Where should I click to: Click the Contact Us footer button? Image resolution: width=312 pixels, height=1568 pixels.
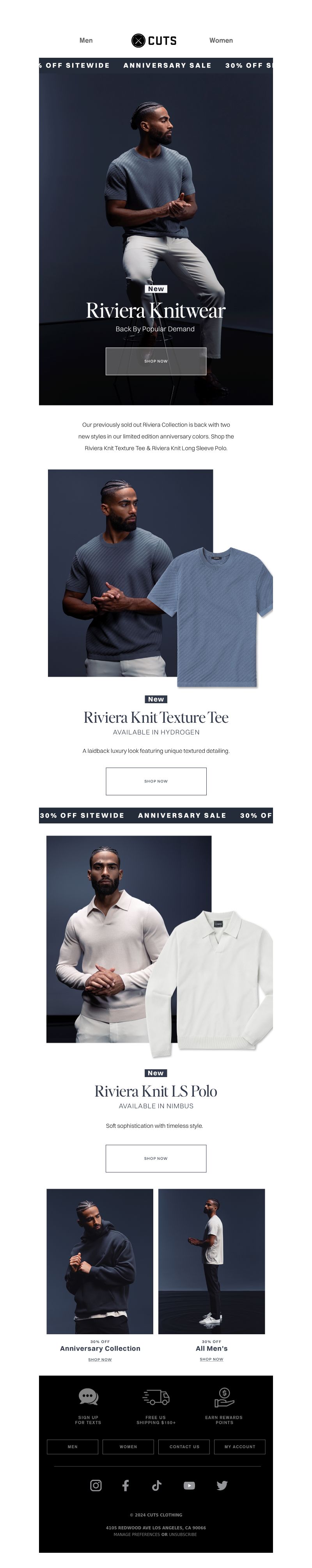(184, 1447)
